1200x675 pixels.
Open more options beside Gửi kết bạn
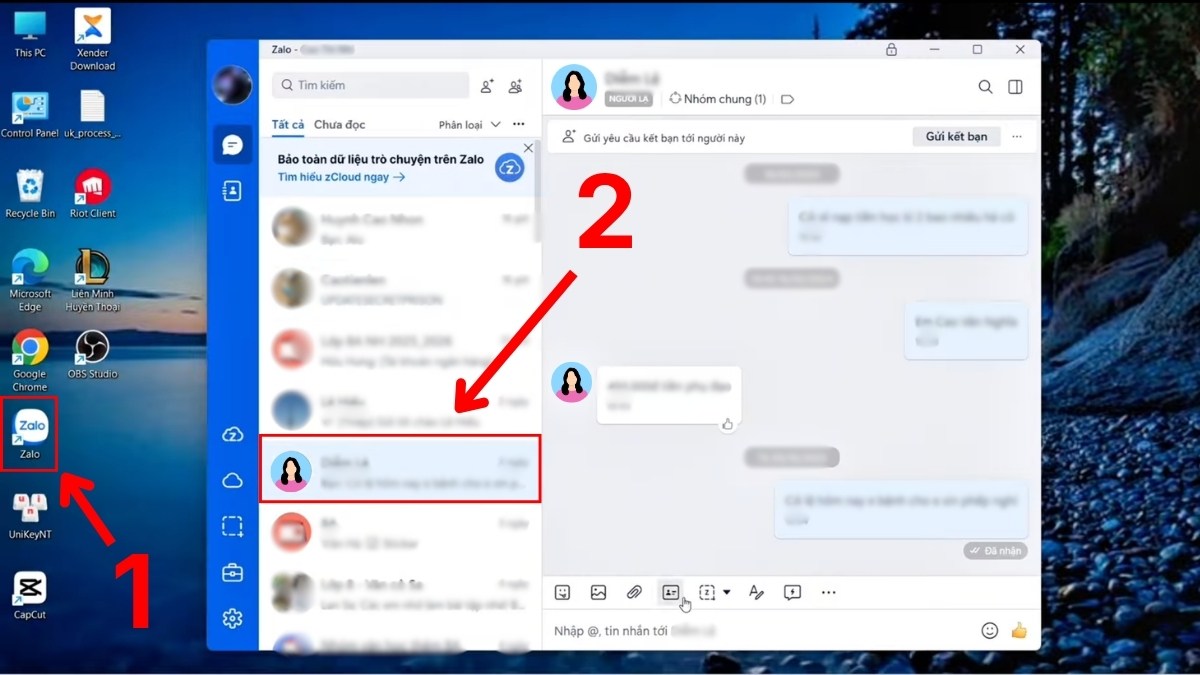tap(1017, 136)
